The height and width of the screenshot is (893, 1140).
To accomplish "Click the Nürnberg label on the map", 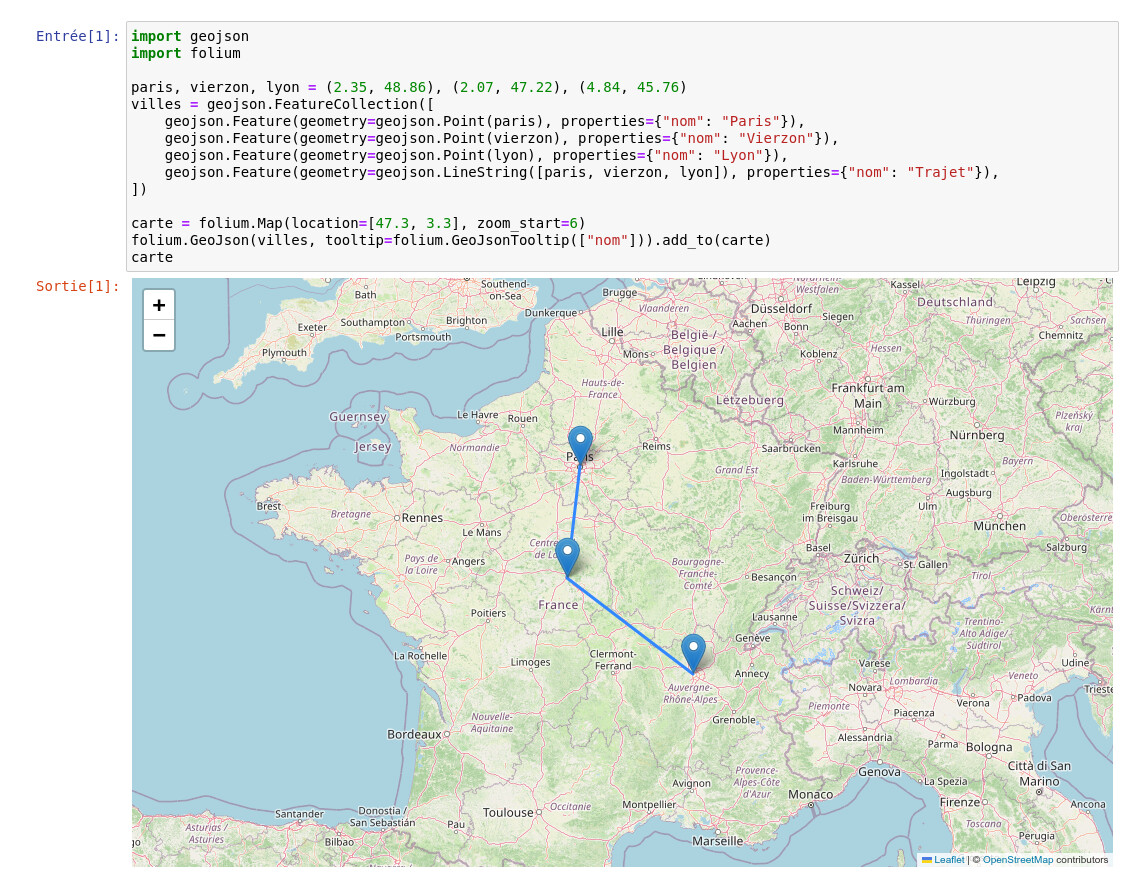I will click(976, 435).
